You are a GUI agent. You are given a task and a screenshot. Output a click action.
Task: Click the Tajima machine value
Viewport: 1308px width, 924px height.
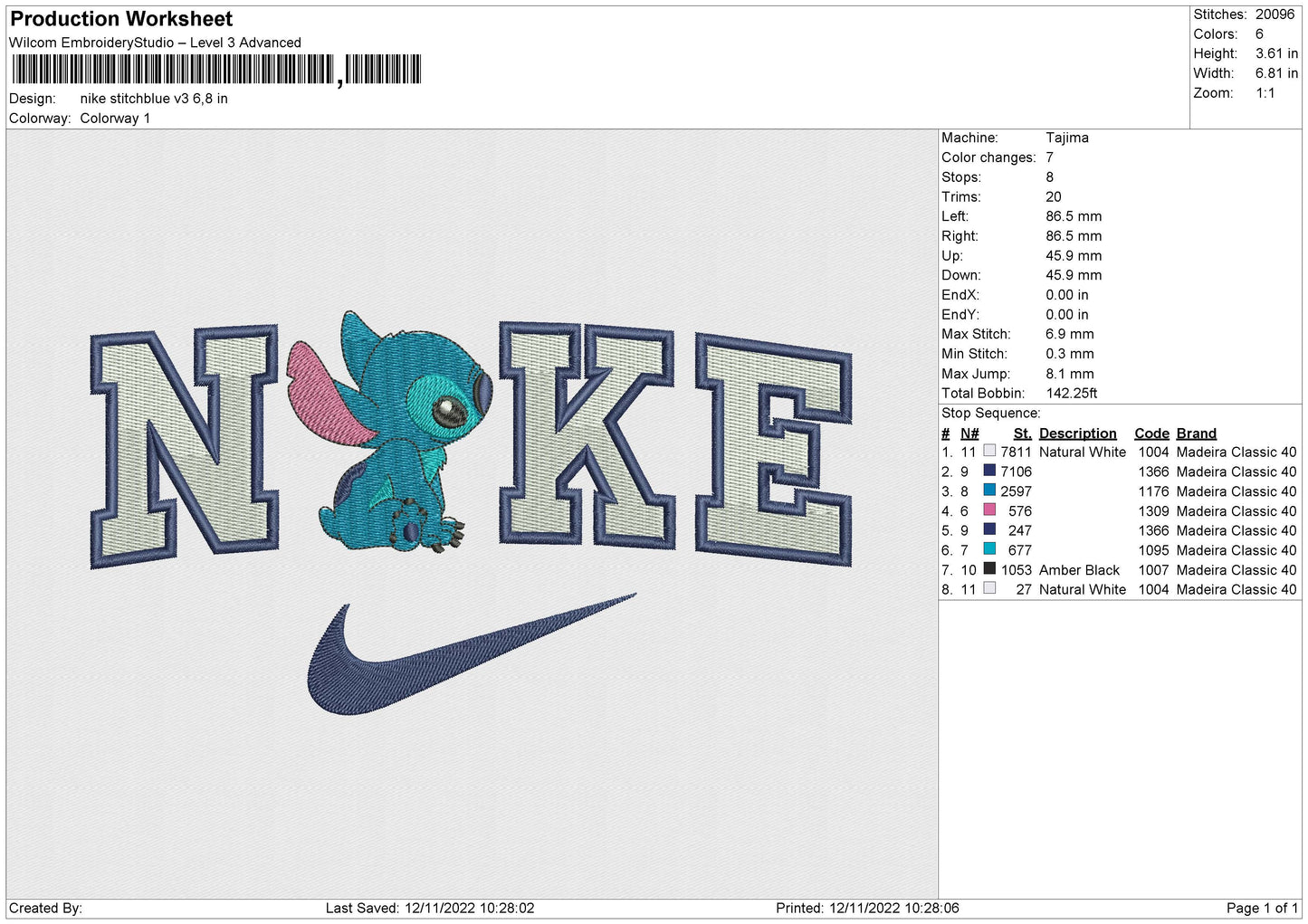point(1066,138)
